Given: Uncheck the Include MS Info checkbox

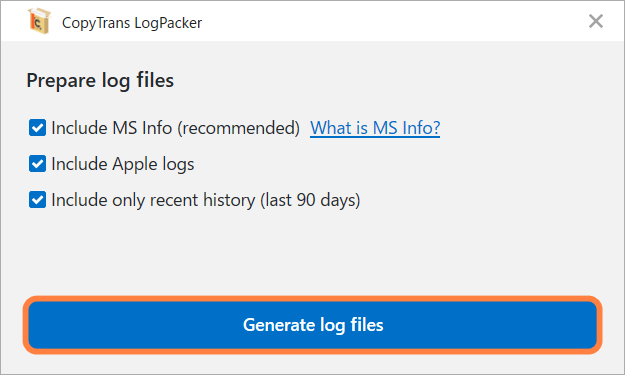Looking at the screenshot, I should 37,128.
